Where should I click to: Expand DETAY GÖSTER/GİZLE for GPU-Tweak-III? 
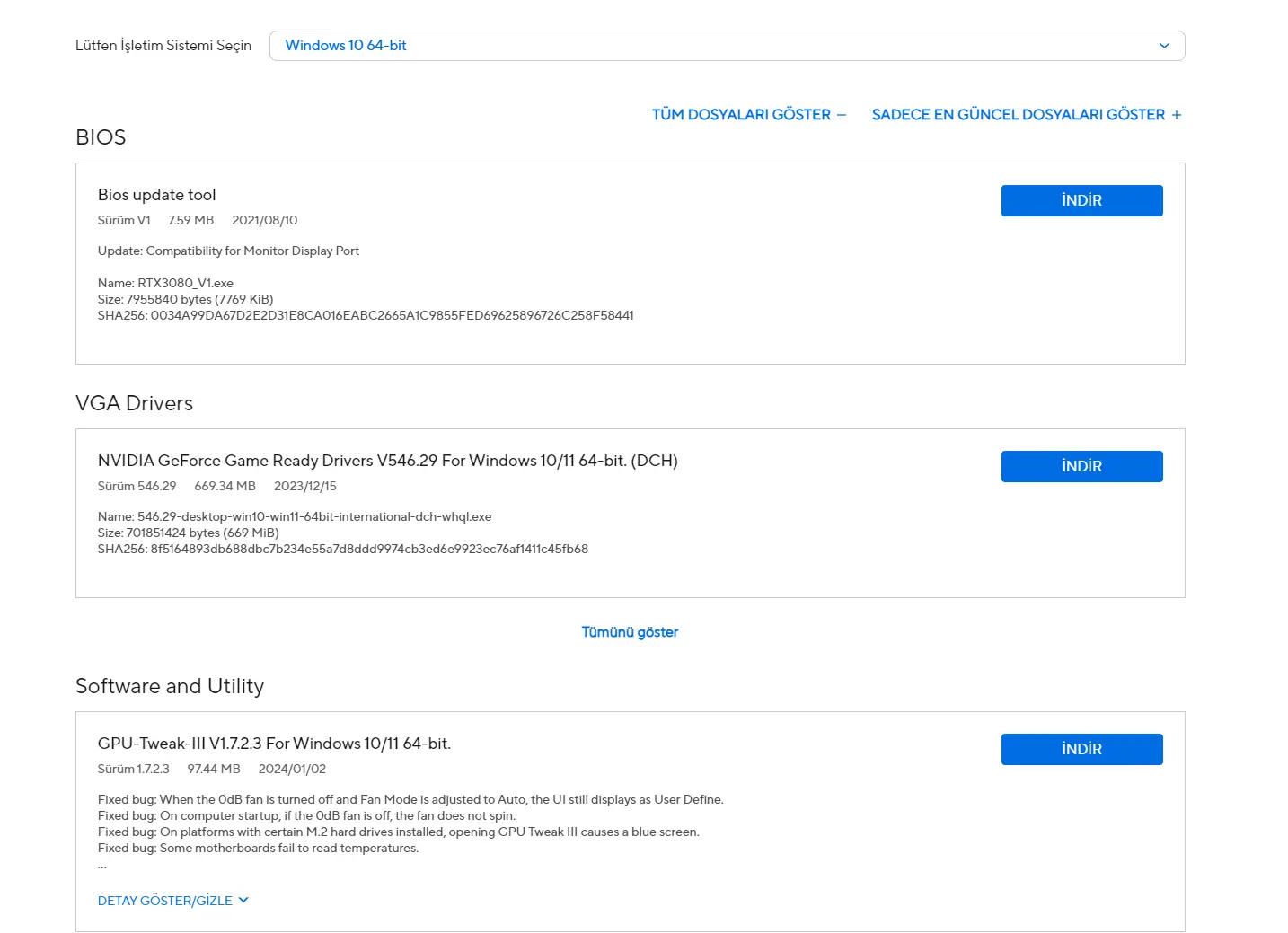pyautogui.click(x=172, y=901)
